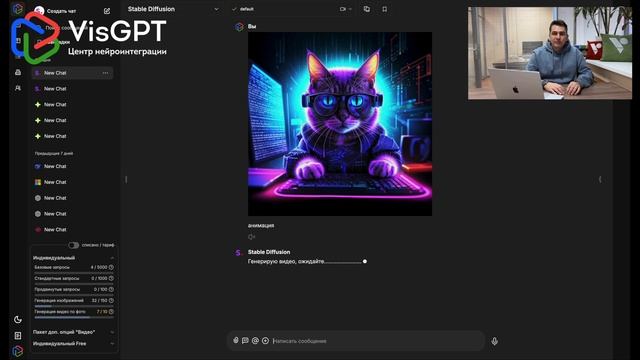Click the @ mention icon in message bar
The height and width of the screenshot is (360, 640).
(x=255, y=340)
